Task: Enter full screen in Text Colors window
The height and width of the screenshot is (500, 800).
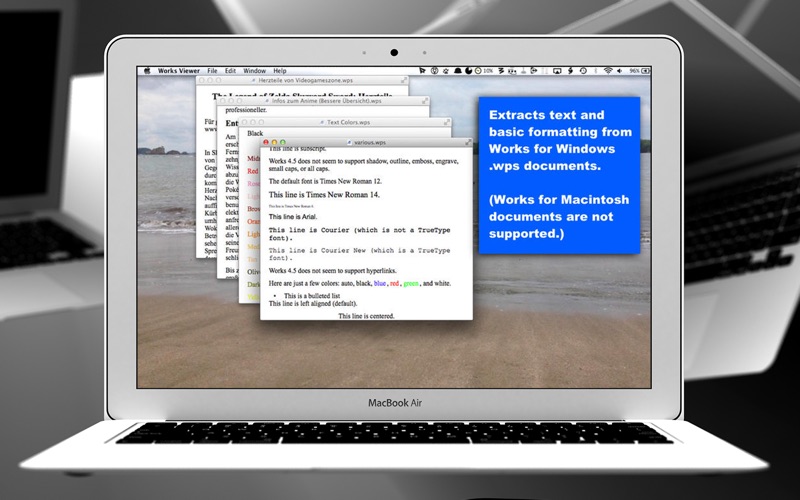Action: (447, 122)
